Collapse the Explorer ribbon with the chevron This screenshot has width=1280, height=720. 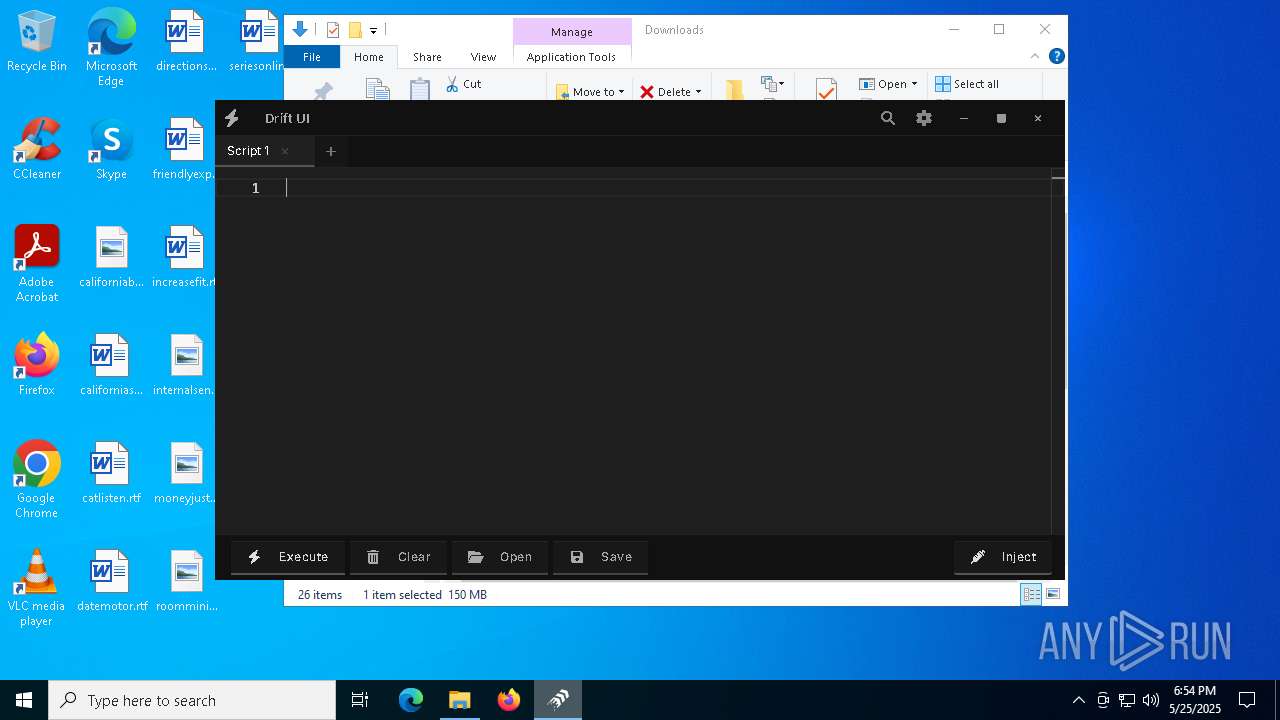click(x=1035, y=57)
